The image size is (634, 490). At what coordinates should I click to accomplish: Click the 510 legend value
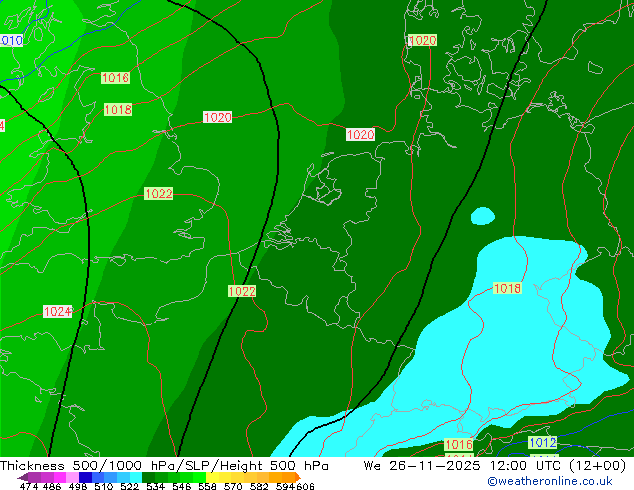click(x=104, y=486)
